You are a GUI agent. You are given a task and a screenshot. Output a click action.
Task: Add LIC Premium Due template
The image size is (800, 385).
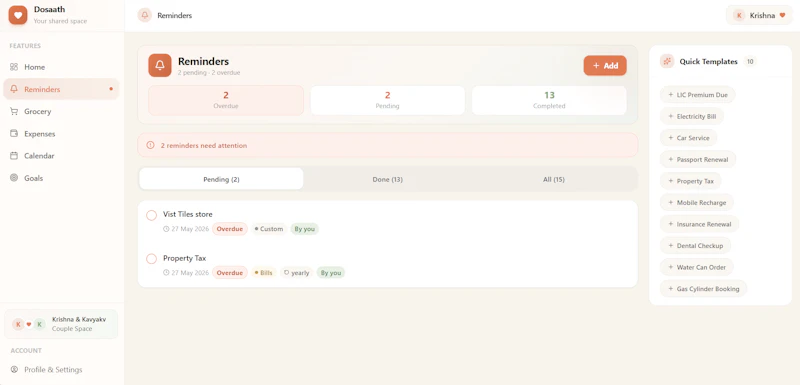697,95
